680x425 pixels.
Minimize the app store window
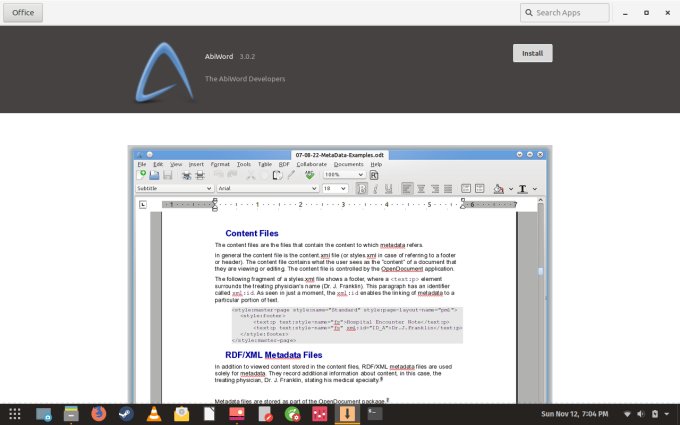click(x=625, y=13)
